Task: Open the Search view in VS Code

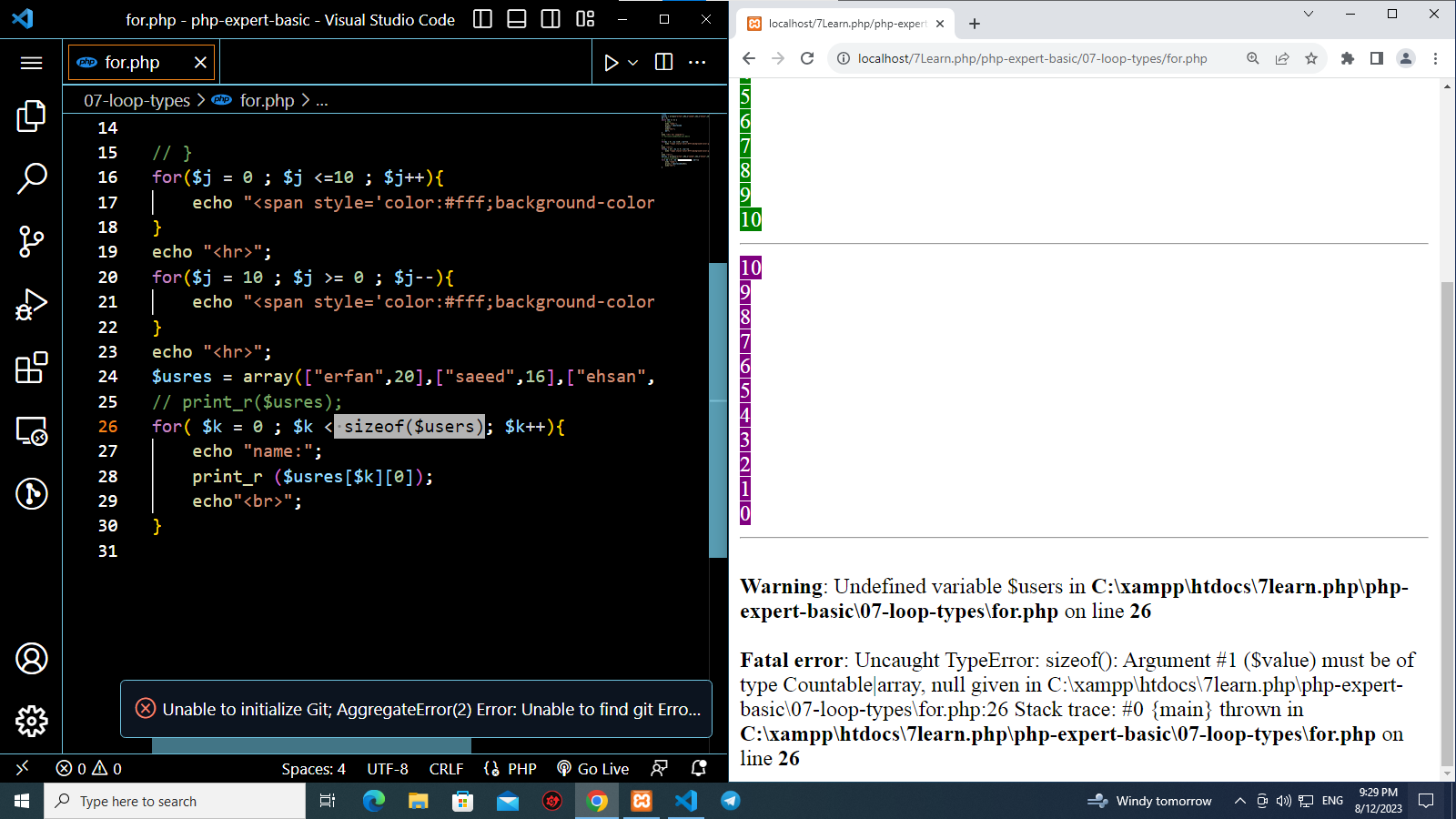Action: coord(31,178)
